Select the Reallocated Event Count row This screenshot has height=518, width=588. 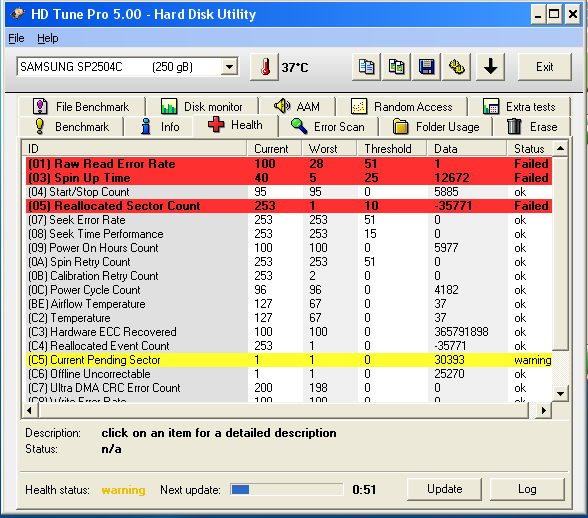pos(289,346)
